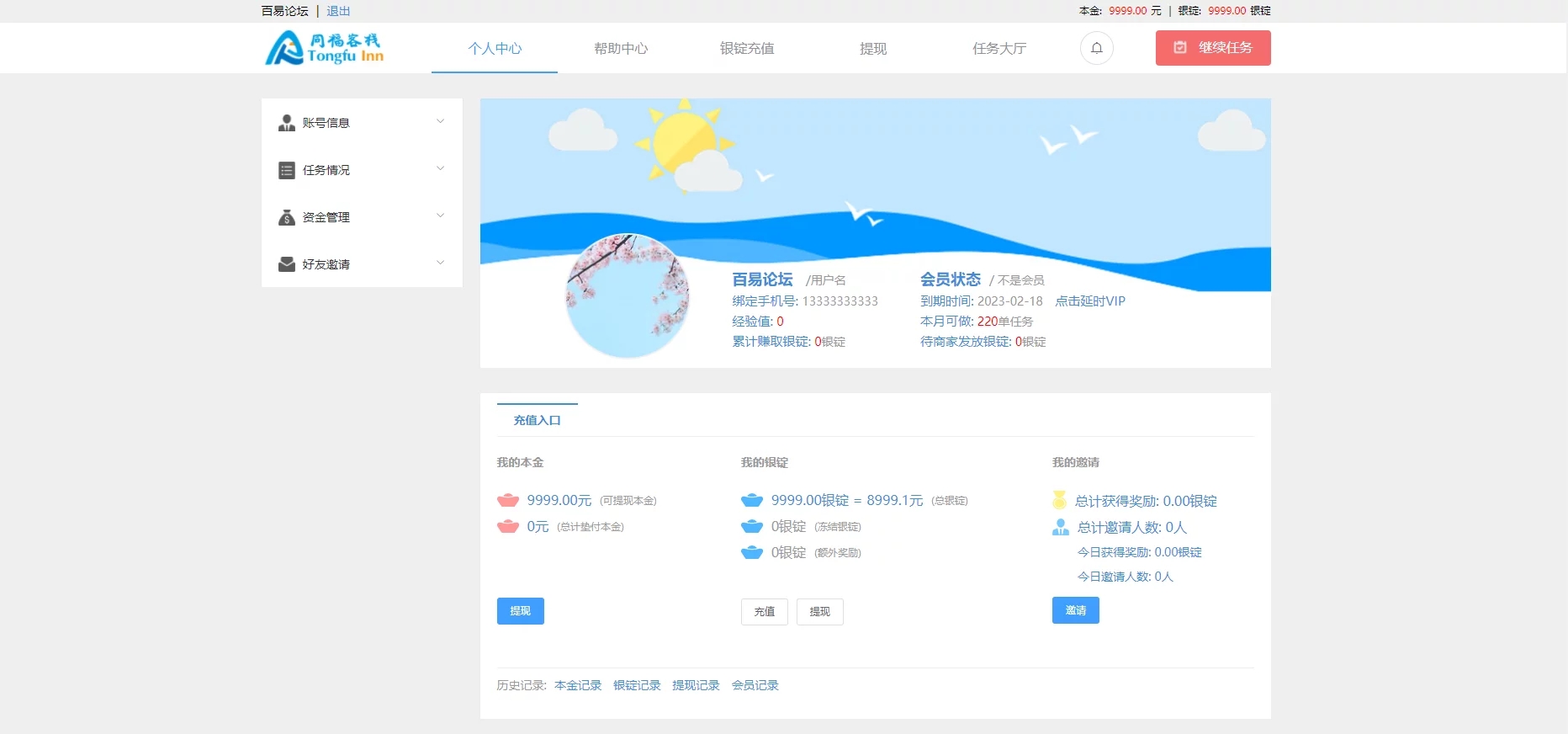Expand the 任务情况 chevron arrow

click(x=440, y=169)
